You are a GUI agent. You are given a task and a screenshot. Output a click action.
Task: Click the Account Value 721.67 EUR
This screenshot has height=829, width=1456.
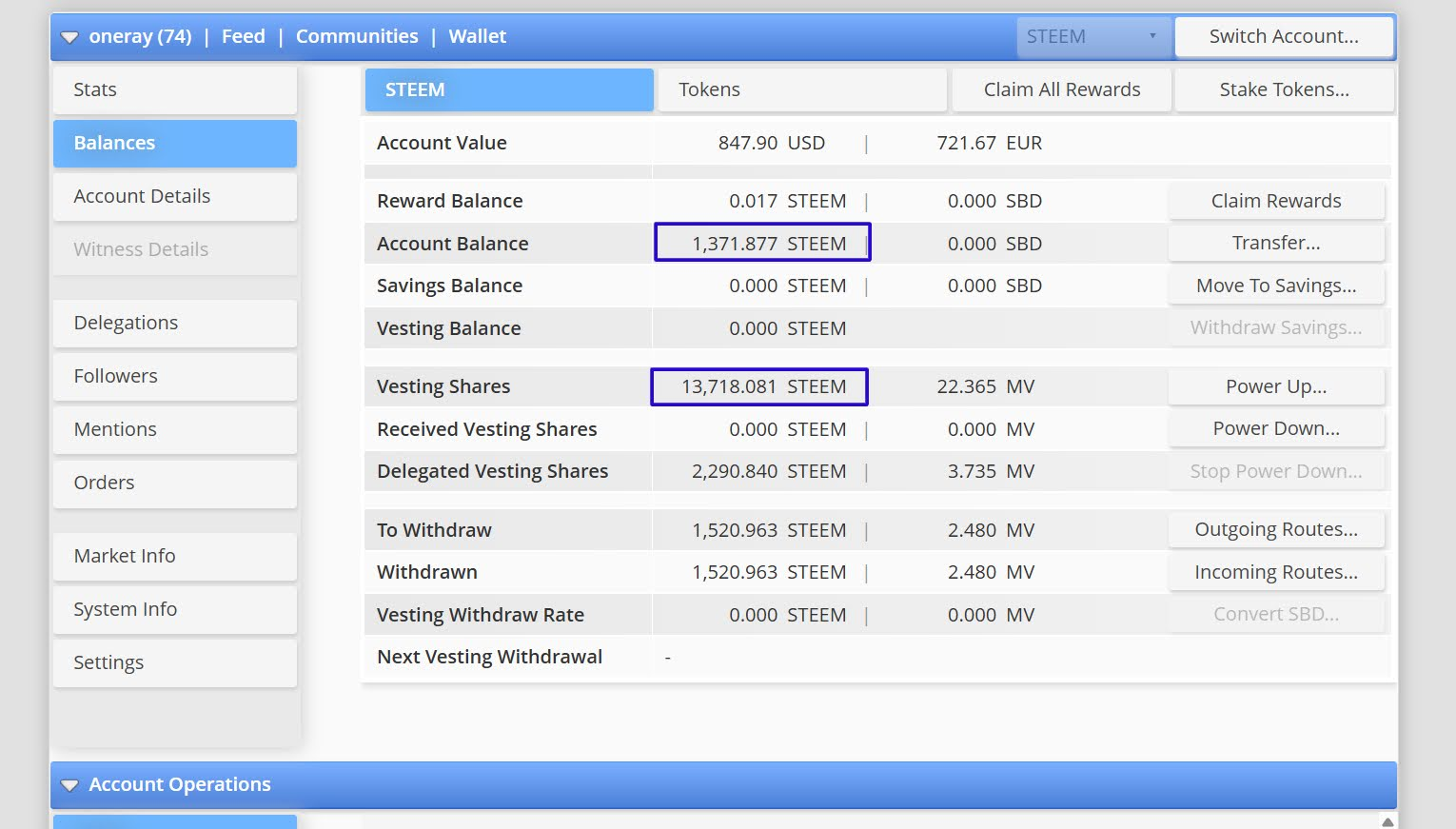(x=990, y=143)
